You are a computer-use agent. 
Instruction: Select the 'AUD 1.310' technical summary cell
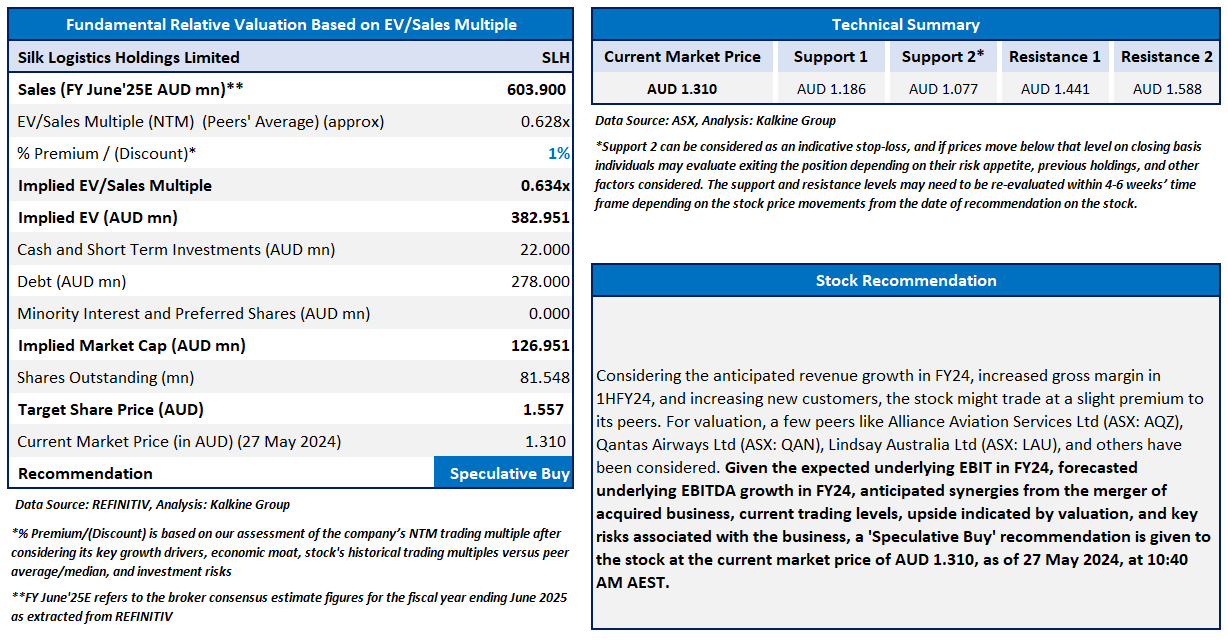click(x=682, y=89)
